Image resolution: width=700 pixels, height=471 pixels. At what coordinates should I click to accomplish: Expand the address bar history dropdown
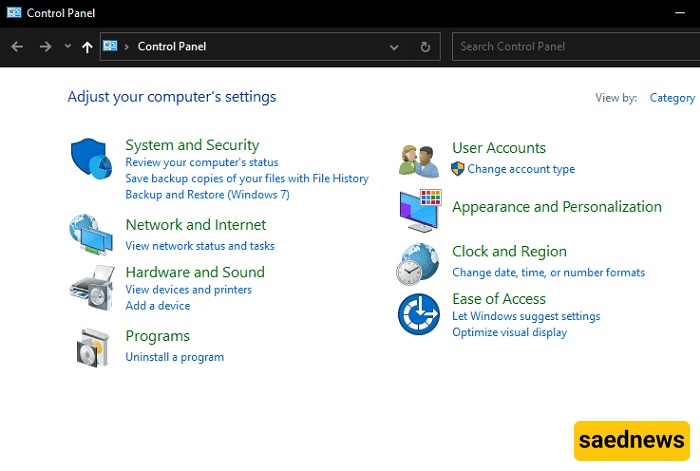click(x=394, y=47)
